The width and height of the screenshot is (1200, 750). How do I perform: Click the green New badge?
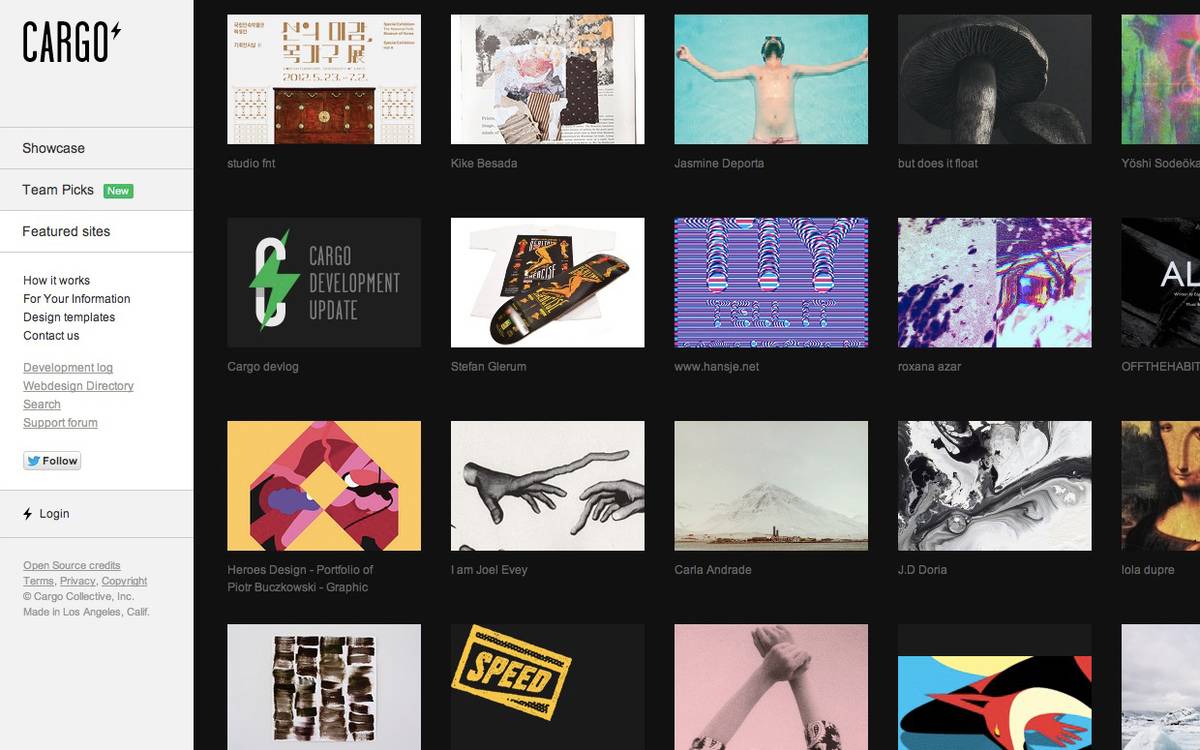click(118, 191)
